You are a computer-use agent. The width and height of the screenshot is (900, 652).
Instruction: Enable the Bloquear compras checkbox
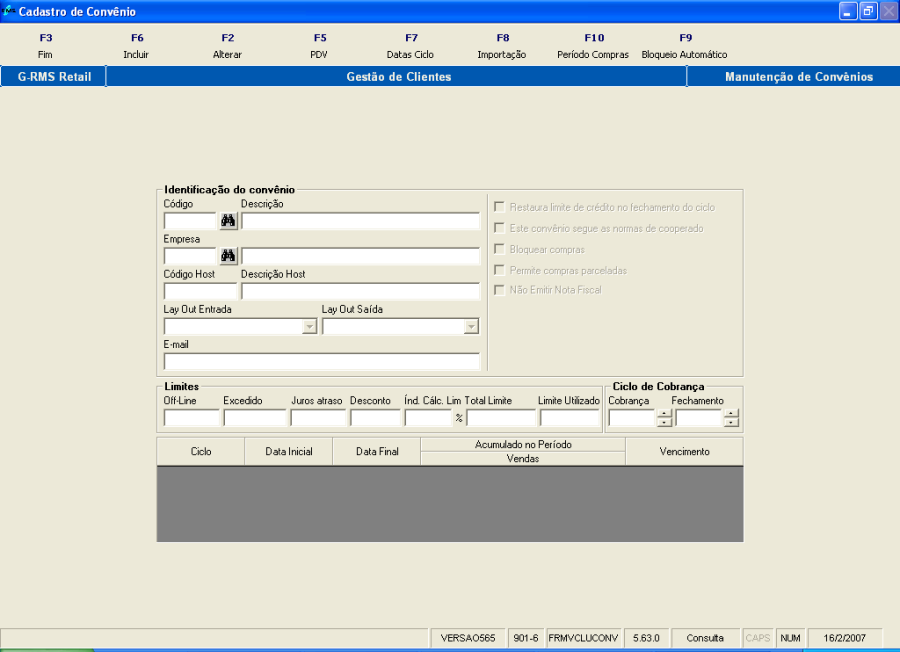[498, 249]
